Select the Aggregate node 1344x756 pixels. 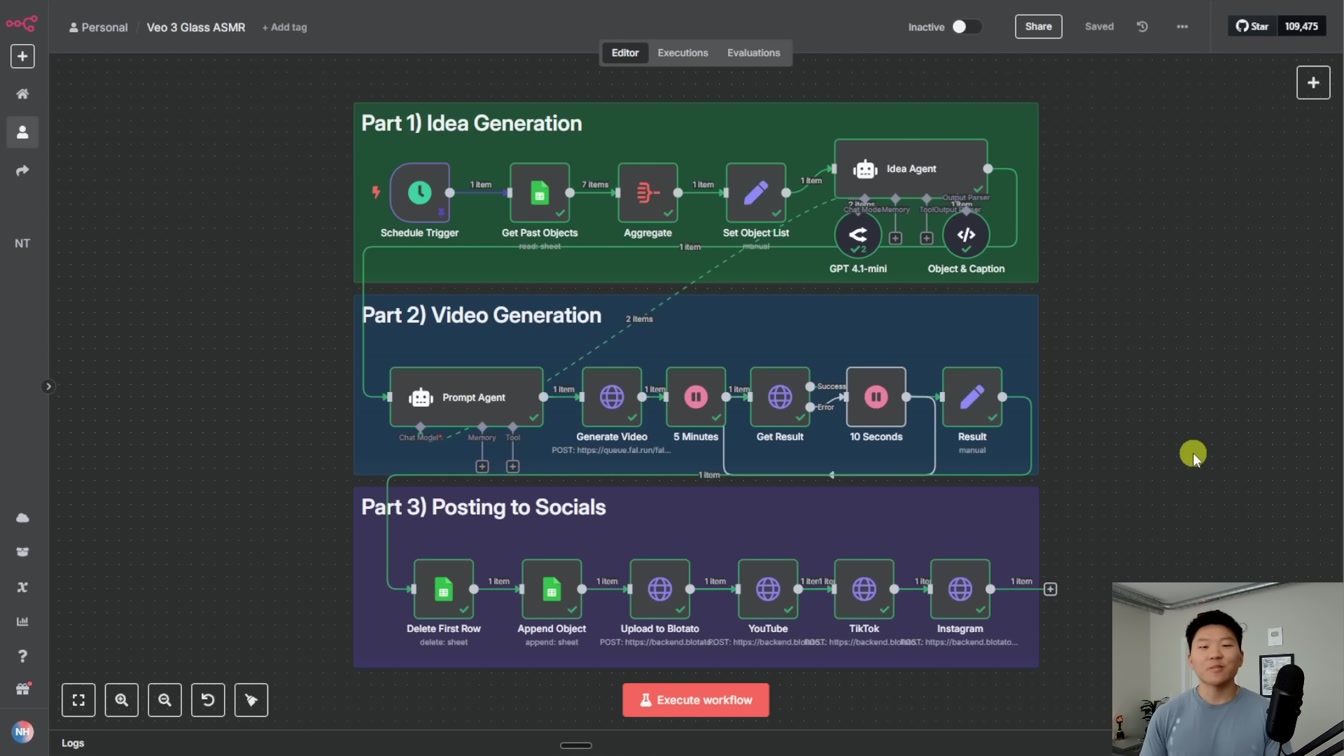point(648,193)
